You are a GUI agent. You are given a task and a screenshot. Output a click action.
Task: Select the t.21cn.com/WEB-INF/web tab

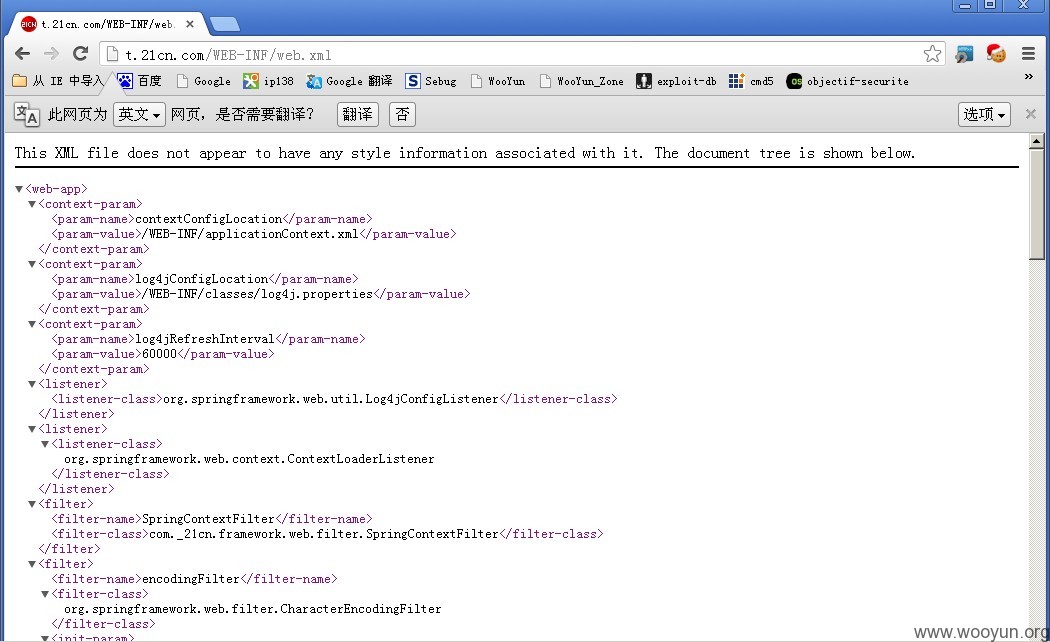(x=107, y=24)
